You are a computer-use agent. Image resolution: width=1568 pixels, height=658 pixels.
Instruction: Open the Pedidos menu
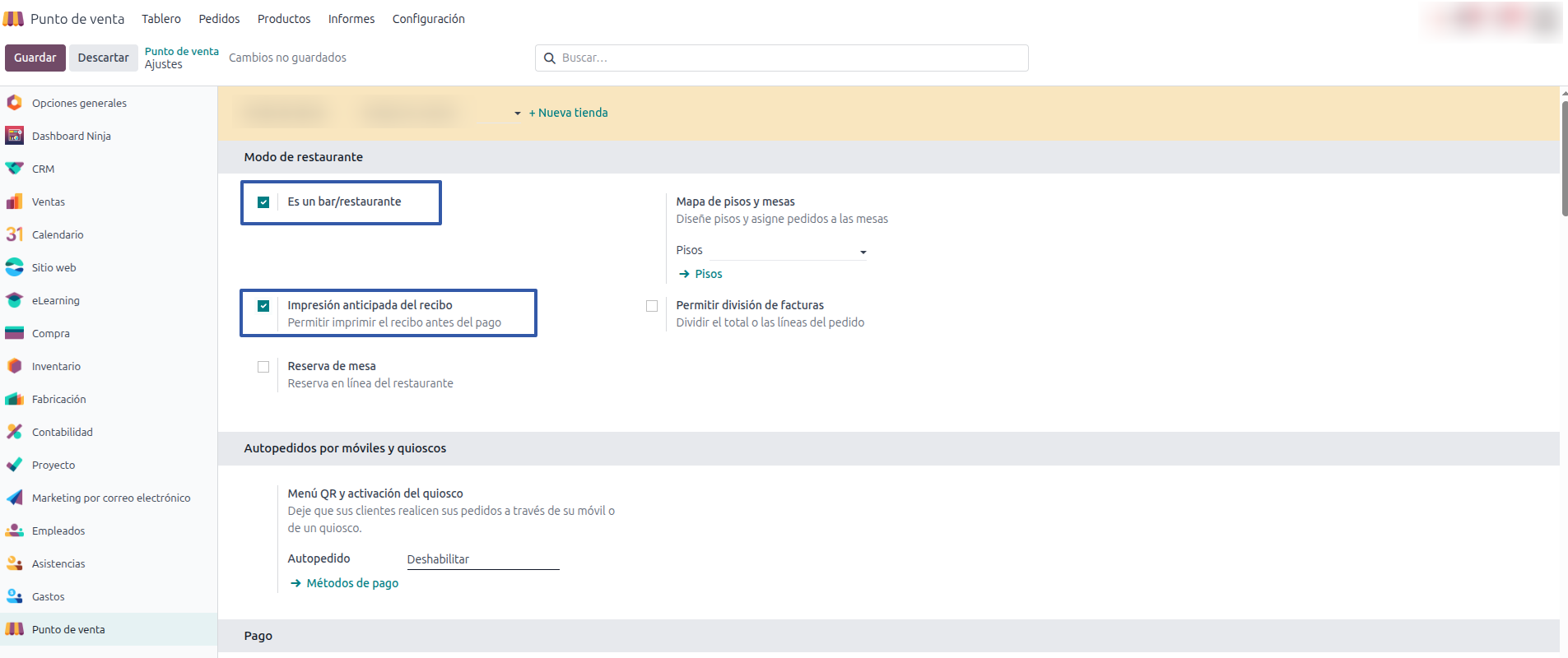click(219, 19)
